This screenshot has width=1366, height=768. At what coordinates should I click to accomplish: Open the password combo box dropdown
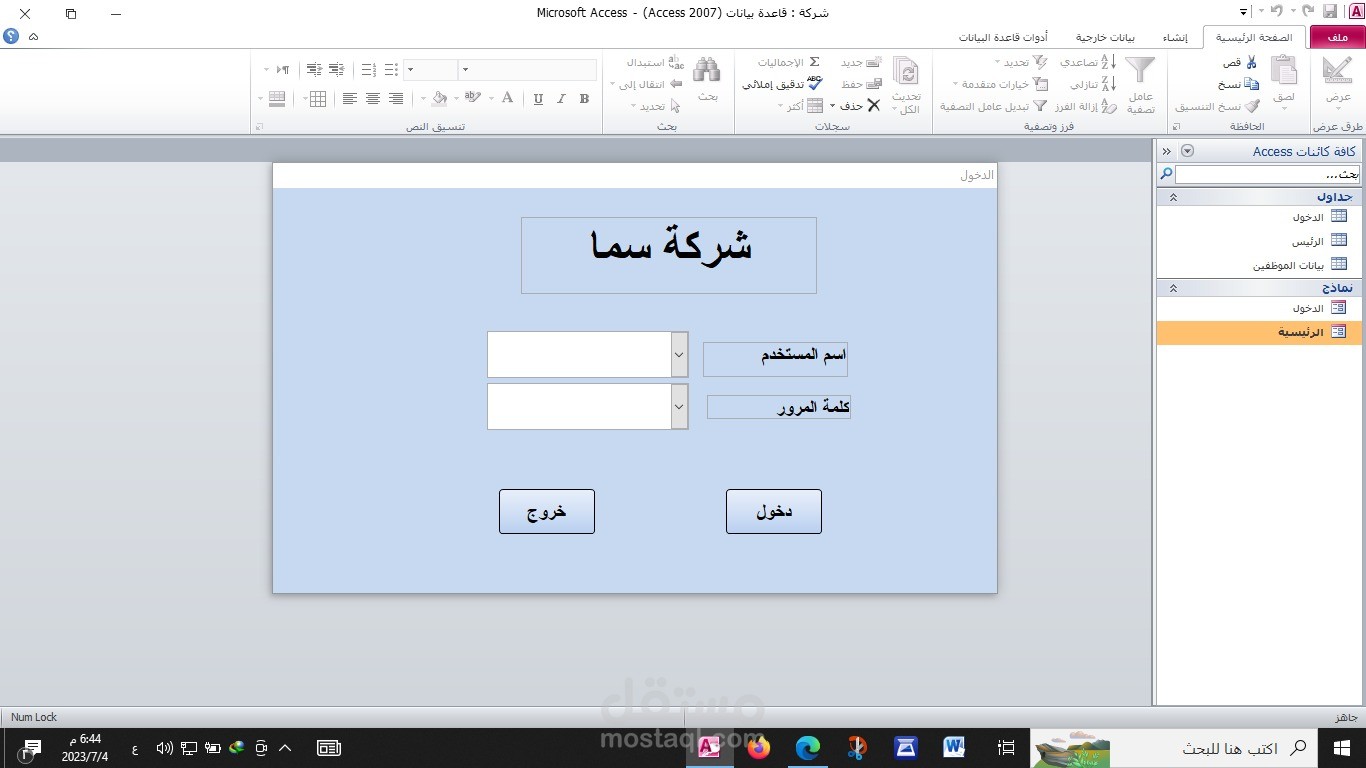[679, 406]
